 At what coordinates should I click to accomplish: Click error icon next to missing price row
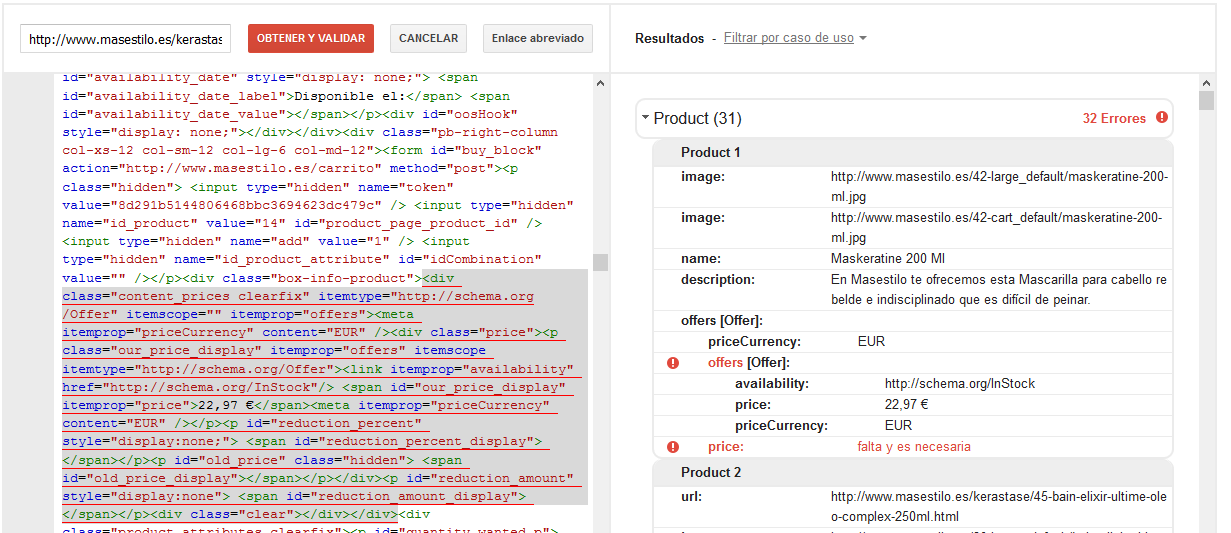[672, 447]
